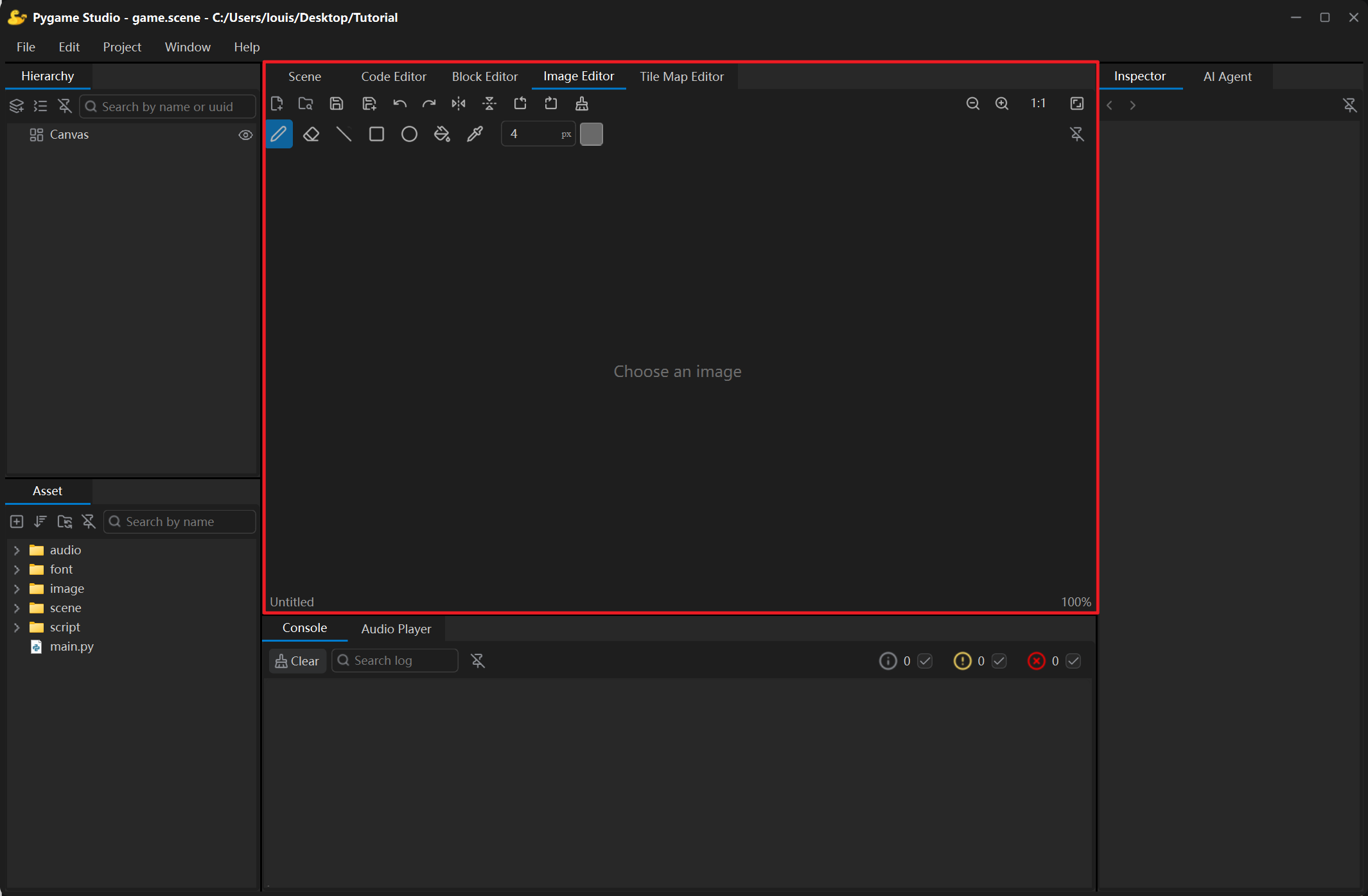The width and height of the screenshot is (1368, 896).
Task: Reset zoom to 1:1
Action: (1038, 103)
